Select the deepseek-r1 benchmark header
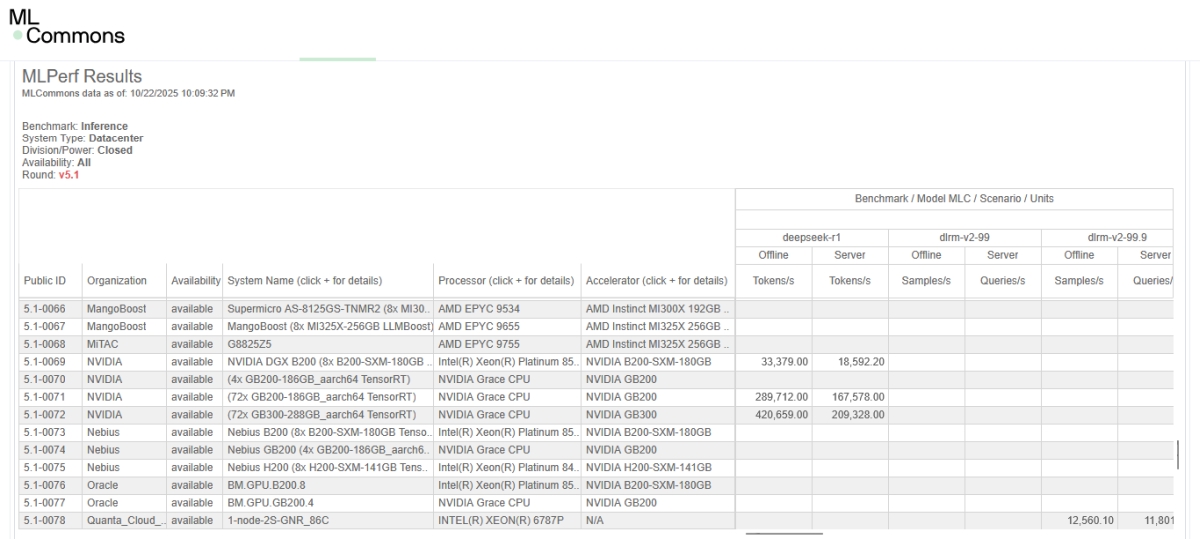The image size is (1200, 539). point(811,238)
